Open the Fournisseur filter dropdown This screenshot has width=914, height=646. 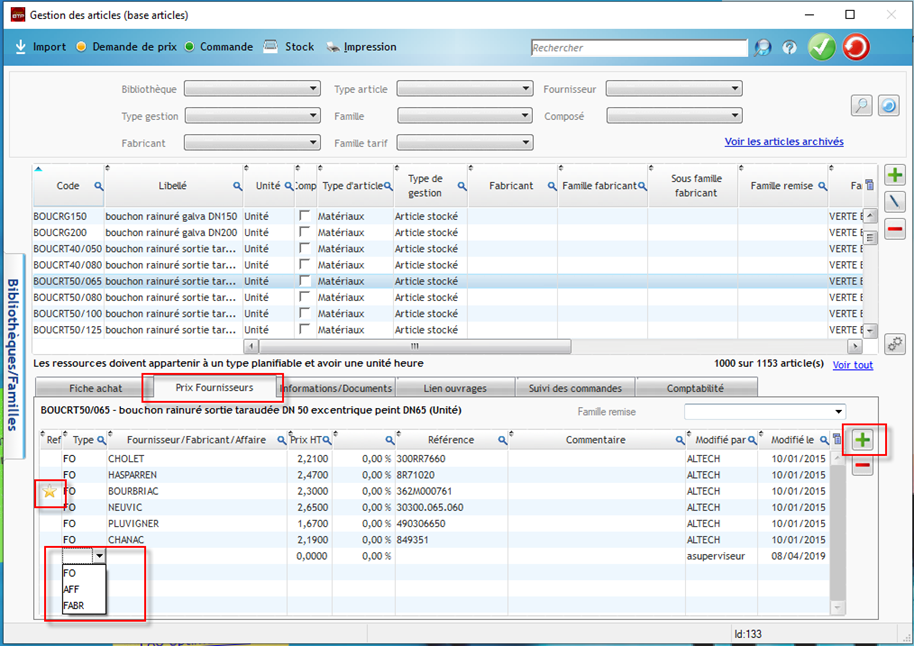click(674, 89)
